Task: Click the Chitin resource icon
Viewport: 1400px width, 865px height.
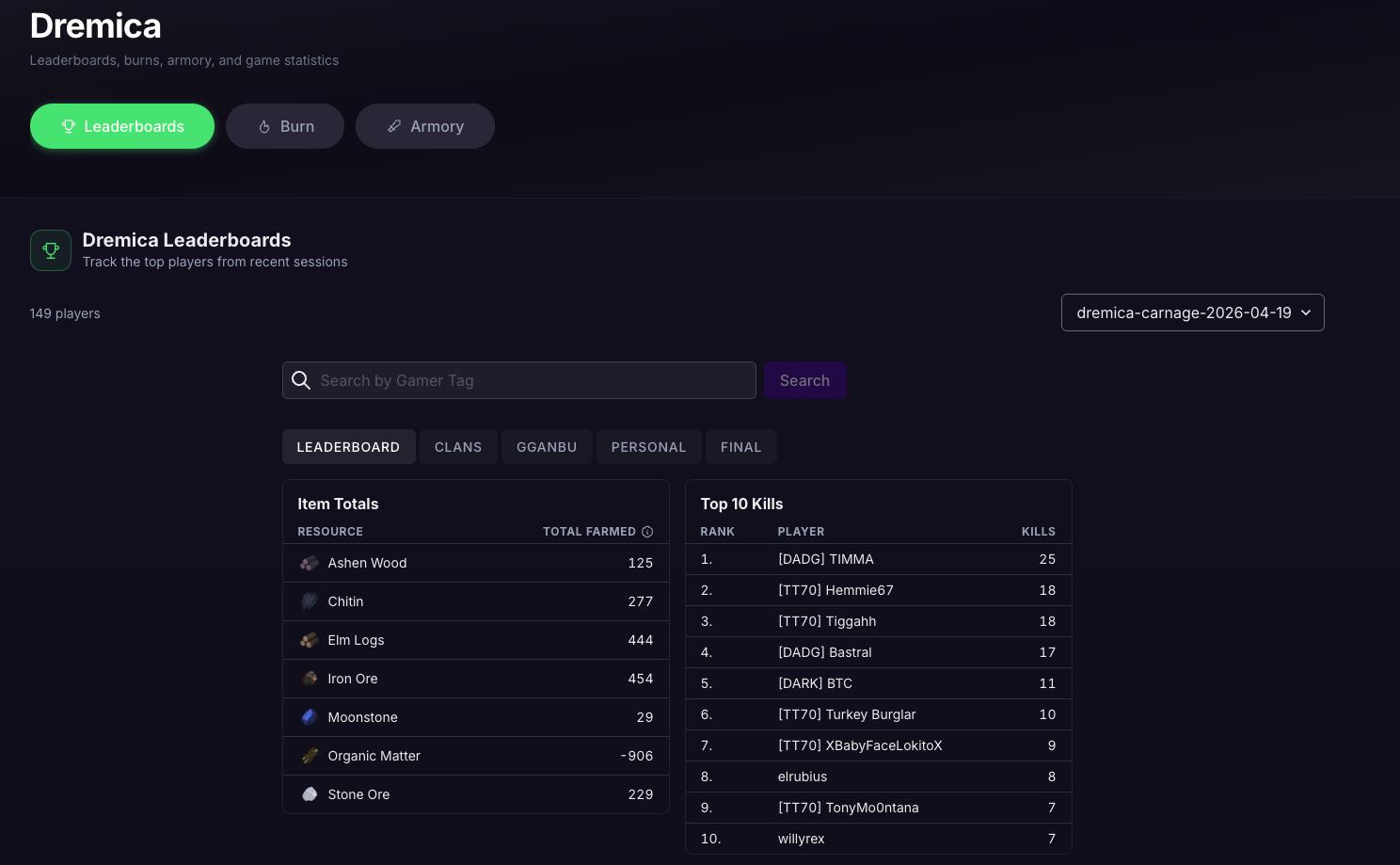Action: click(310, 601)
